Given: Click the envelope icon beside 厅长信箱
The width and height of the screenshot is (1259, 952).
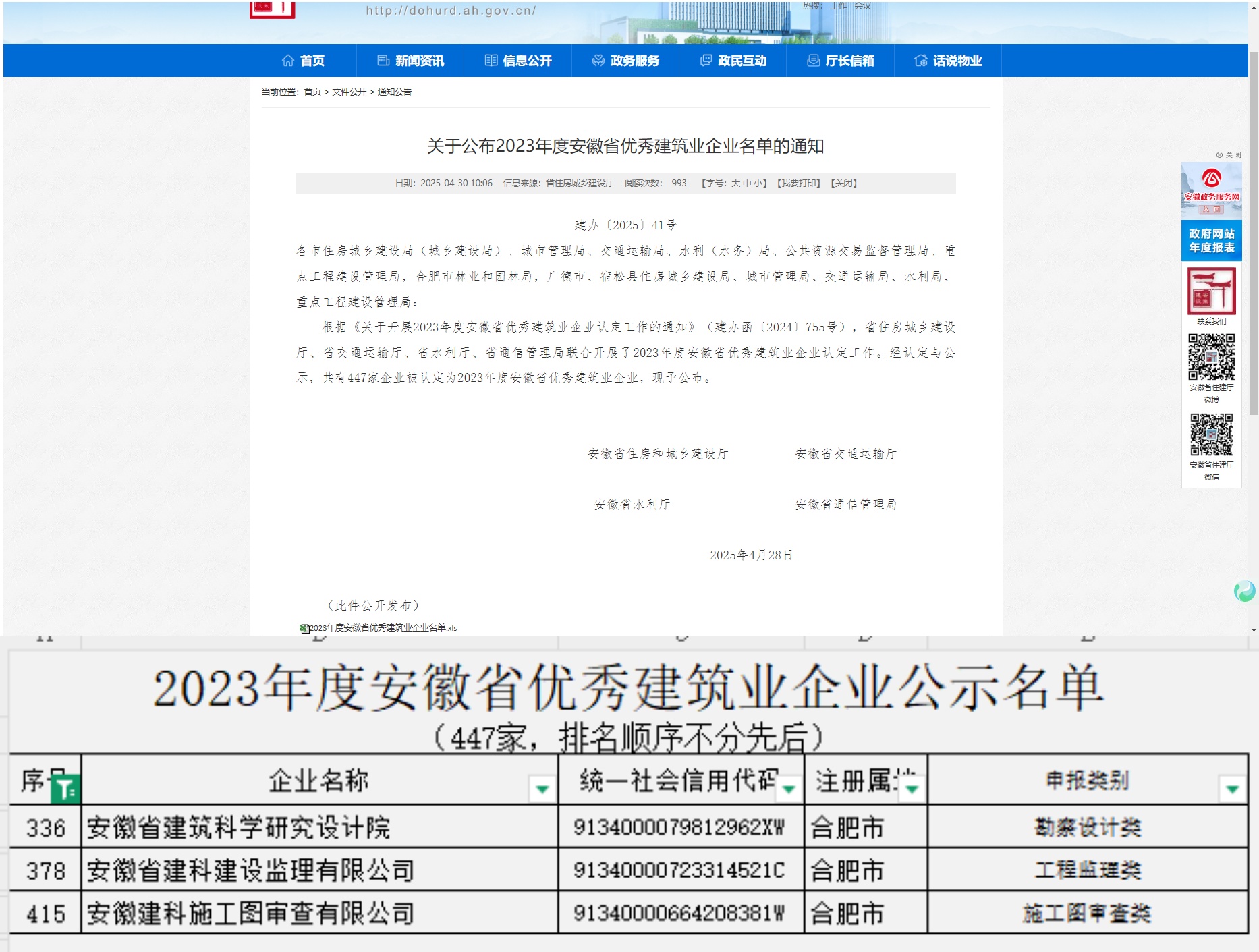Looking at the screenshot, I should 813,60.
